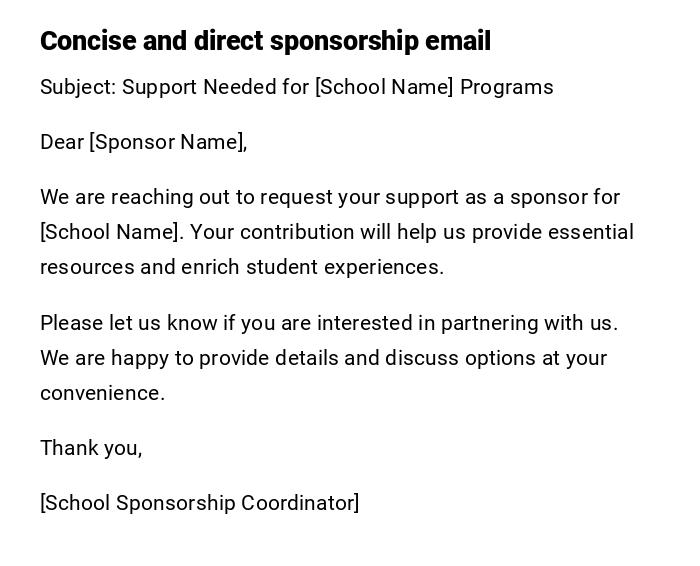Select the [School Sponsorship Coordinator] signature placeholder
This screenshot has width=700, height=566.
coord(199,503)
